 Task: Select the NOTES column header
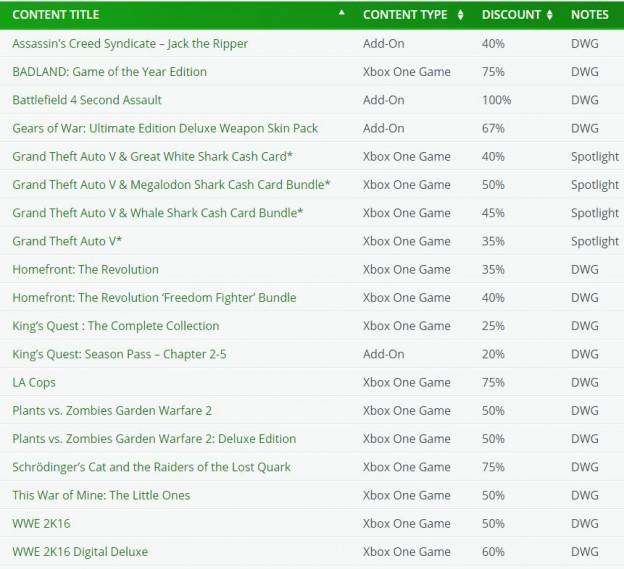point(590,15)
